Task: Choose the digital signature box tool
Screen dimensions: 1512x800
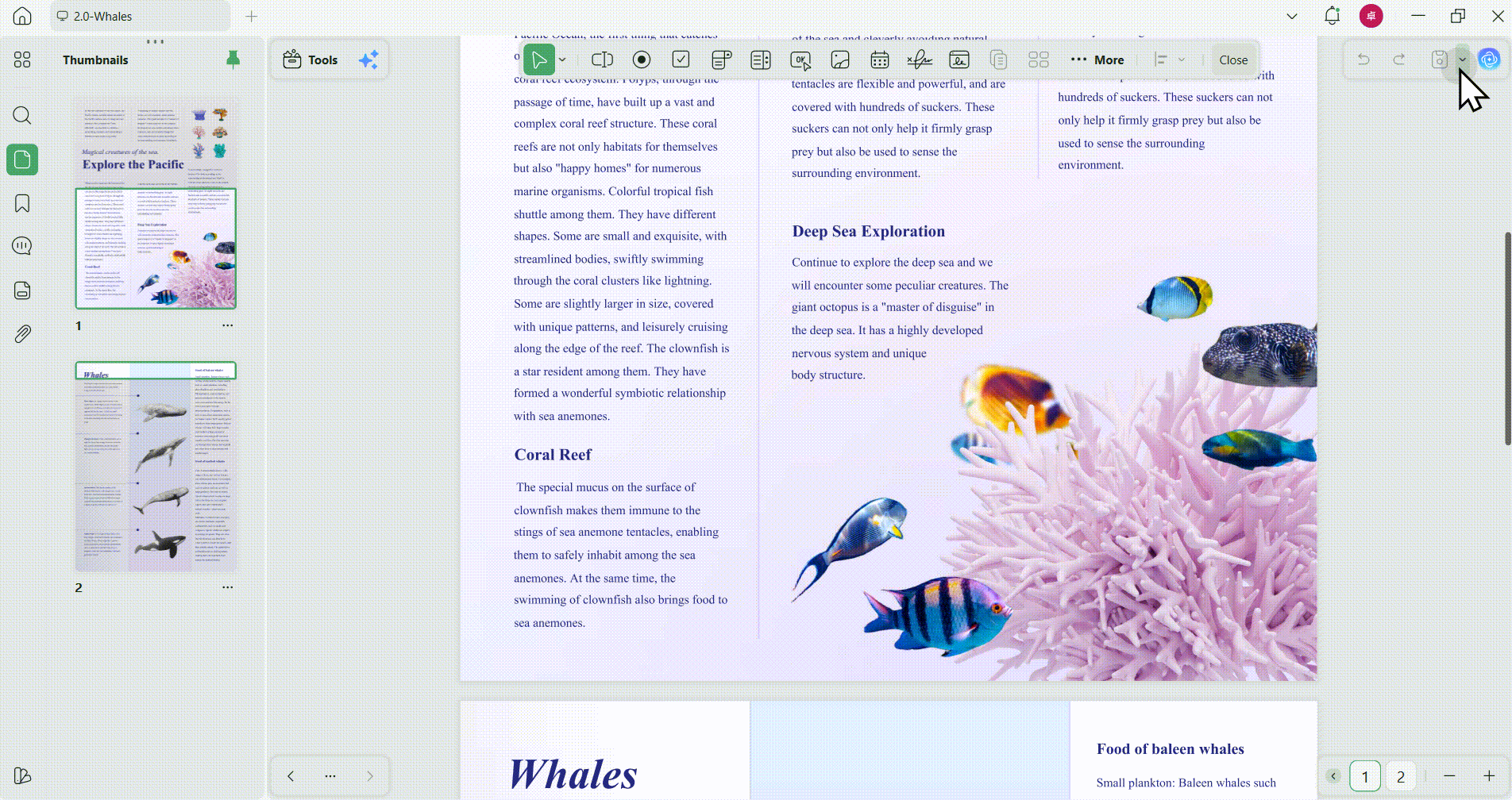Action: pos(959,60)
